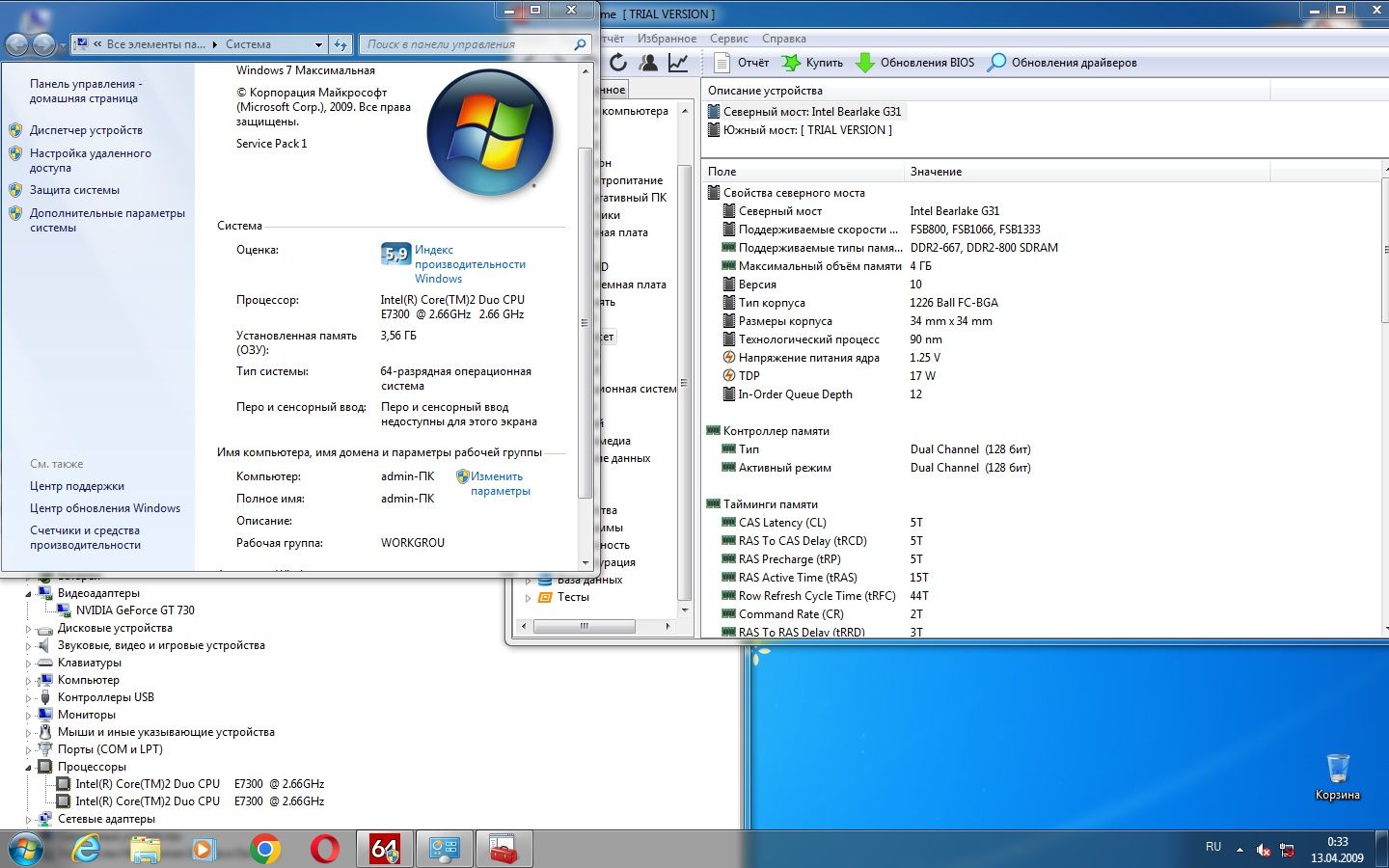
Task: Open Центр поддержки link
Action: click(x=77, y=486)
